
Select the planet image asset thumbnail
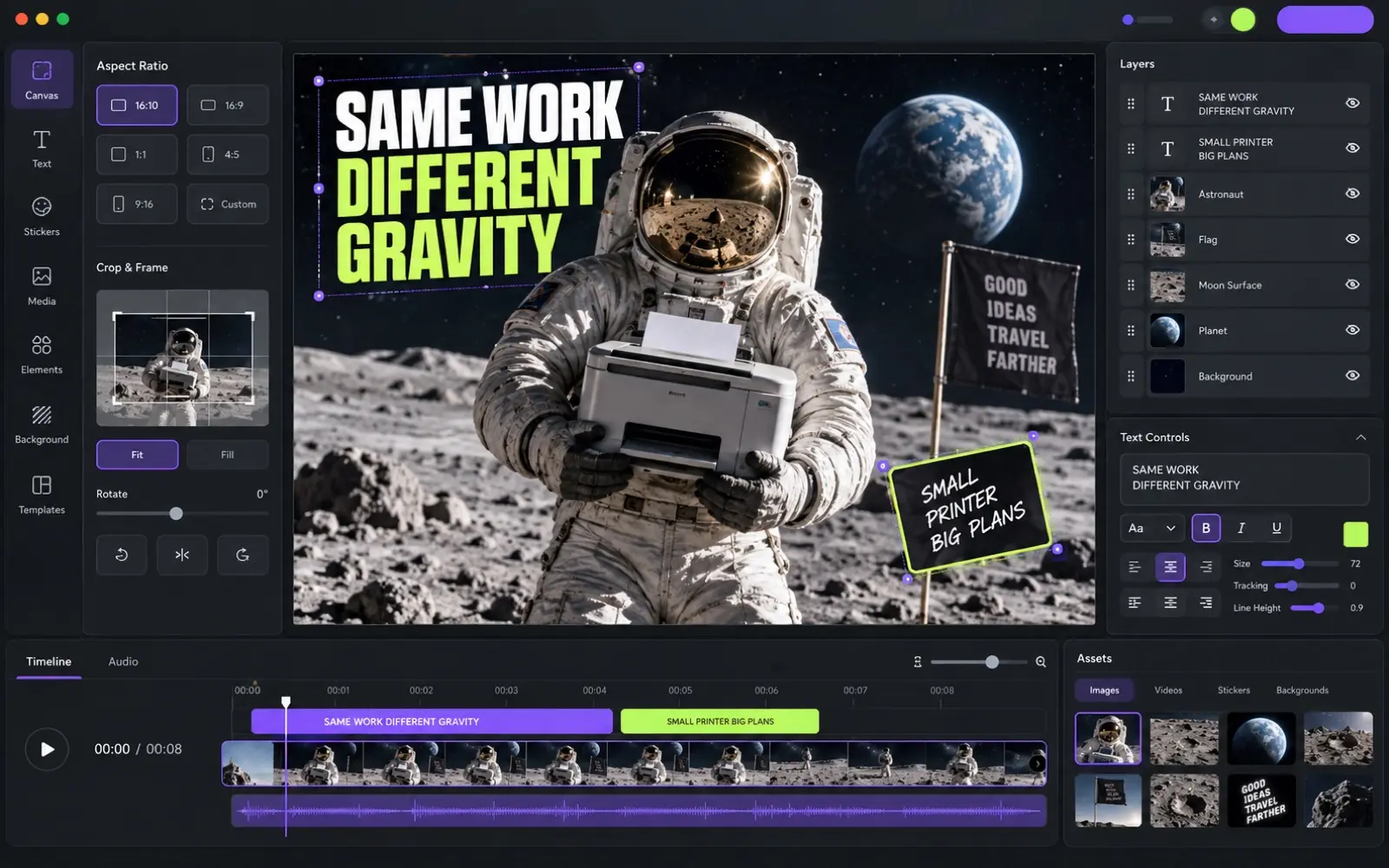(1261, 739)
